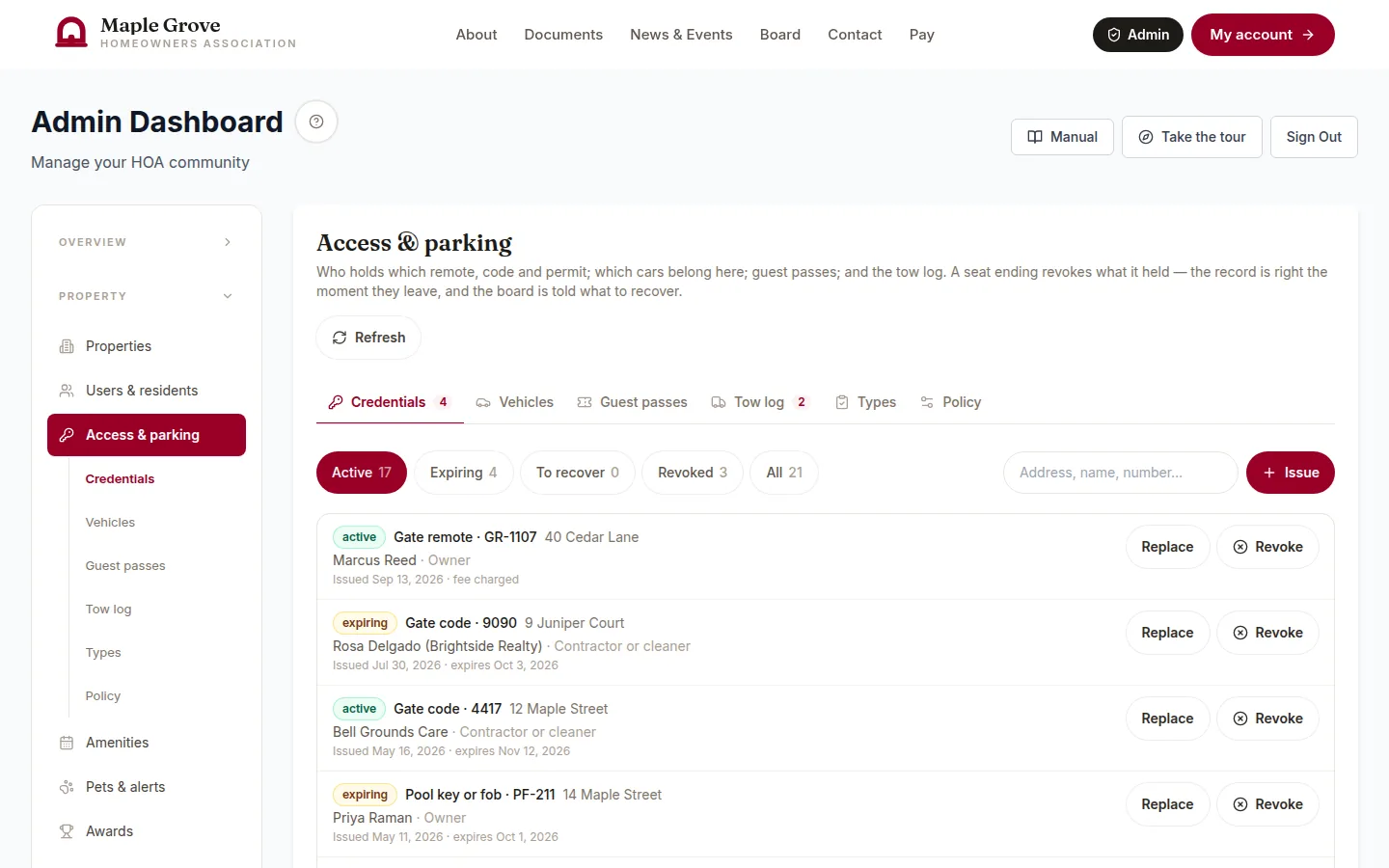The height and width of the screenshot is (868, 1389).
Task: Switch to the Vehicles tab
Action: (x=514, y=402)
